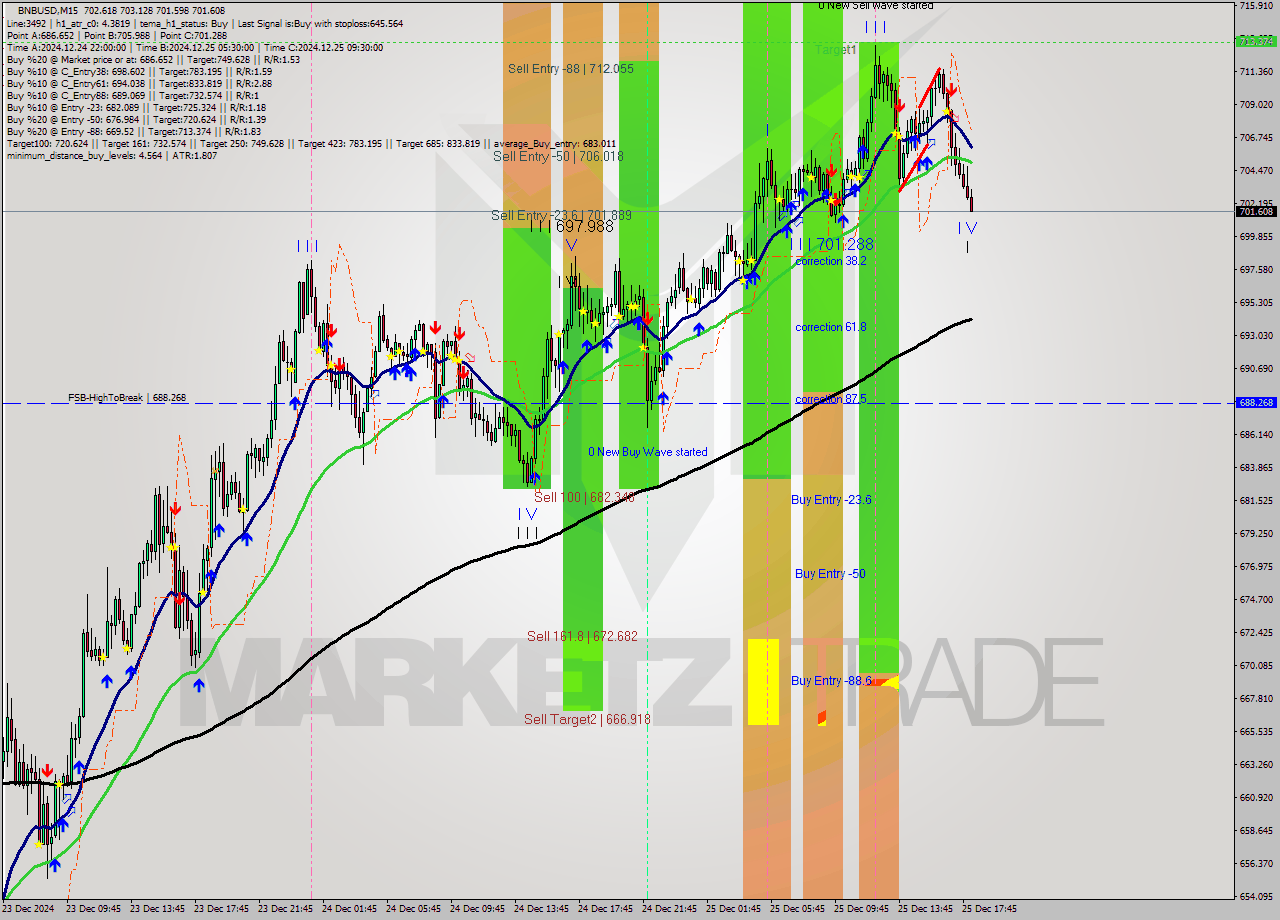Select the 'Sell Entry -23.6 | 701.889' label
This screenshot has height=920, width=1280.
(x=561, y=215)
